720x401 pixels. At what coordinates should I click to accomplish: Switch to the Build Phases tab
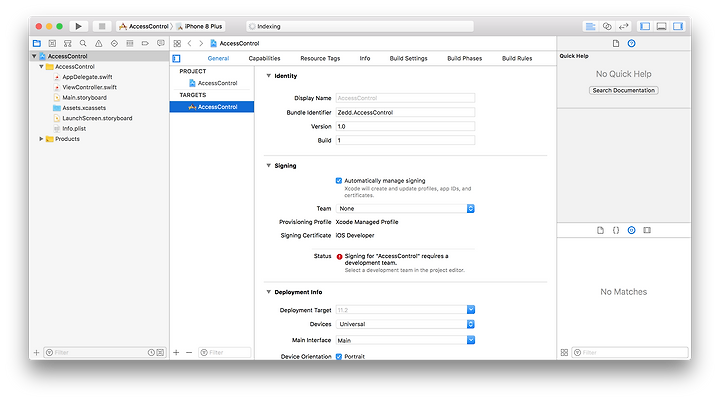(x=464, y=58)
